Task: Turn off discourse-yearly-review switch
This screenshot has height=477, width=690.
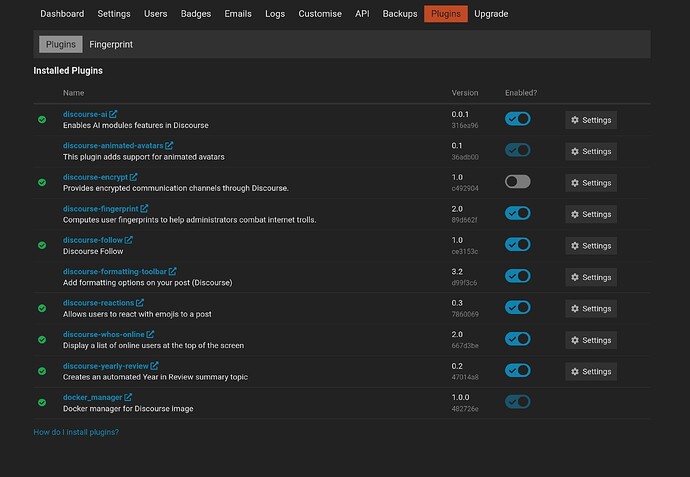Action: coord(518,371)
